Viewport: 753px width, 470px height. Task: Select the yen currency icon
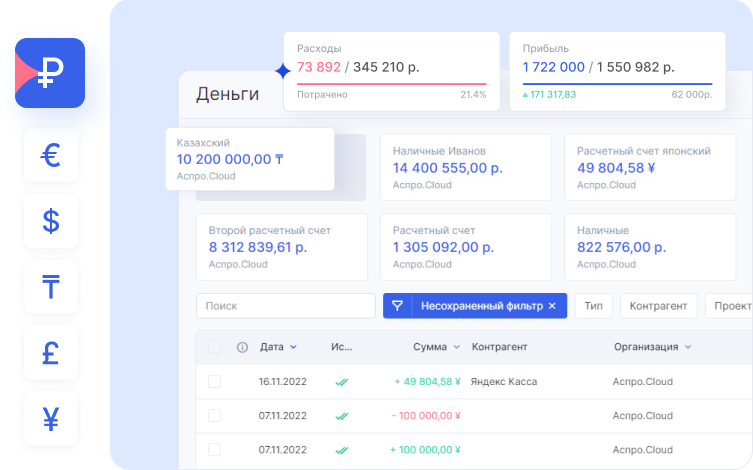coord(51,419)
